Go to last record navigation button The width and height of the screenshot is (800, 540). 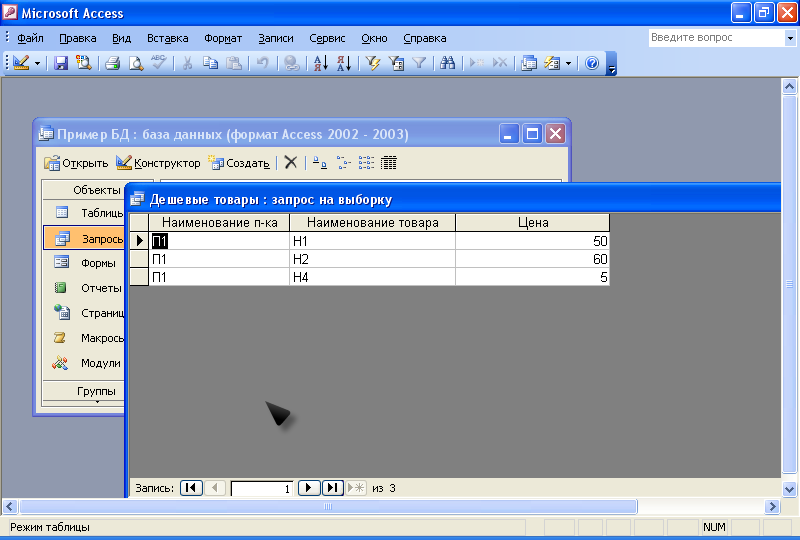(333, 488)
